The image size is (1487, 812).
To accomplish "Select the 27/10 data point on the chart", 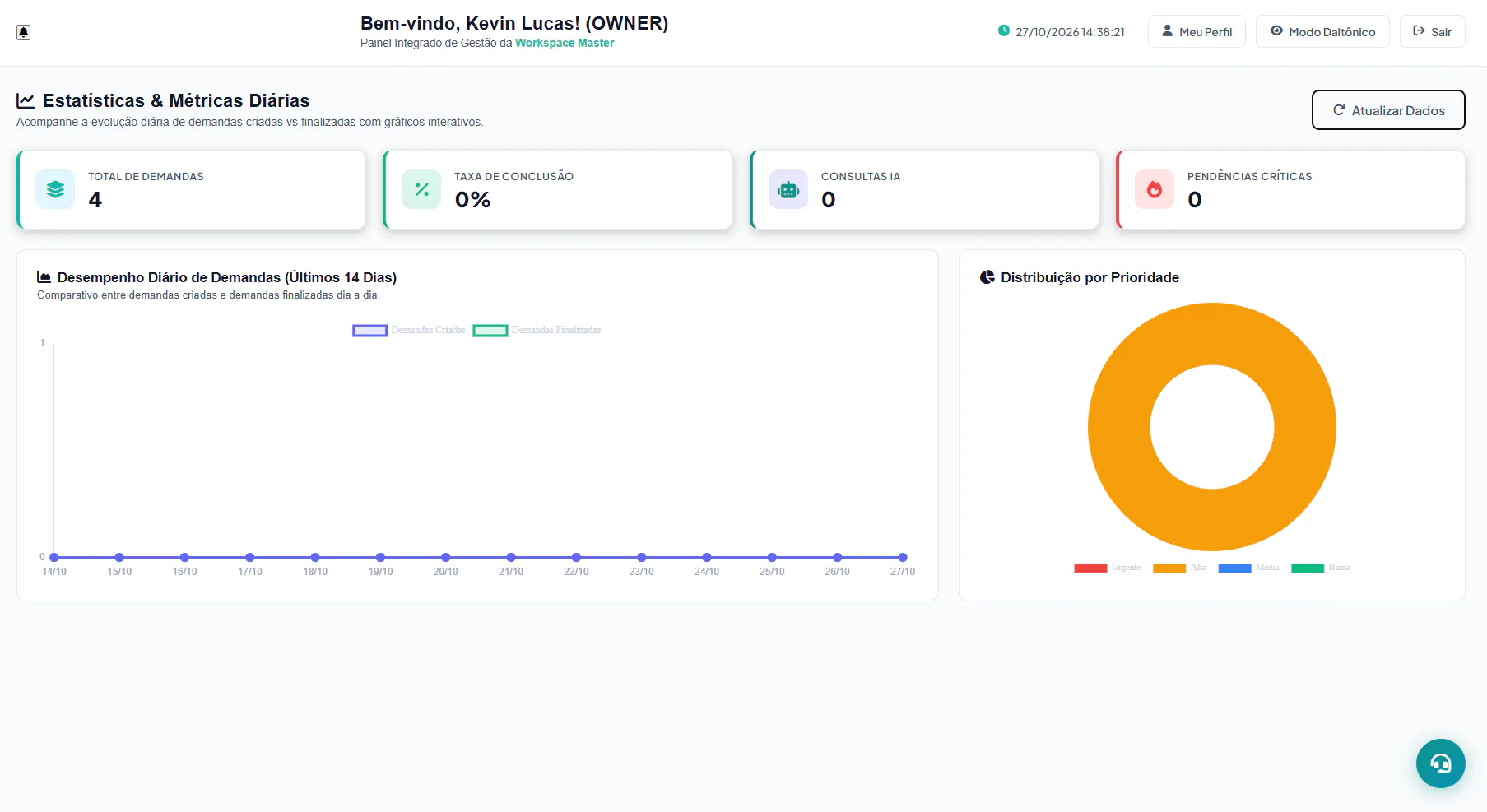I will click(x=903, y=557).
